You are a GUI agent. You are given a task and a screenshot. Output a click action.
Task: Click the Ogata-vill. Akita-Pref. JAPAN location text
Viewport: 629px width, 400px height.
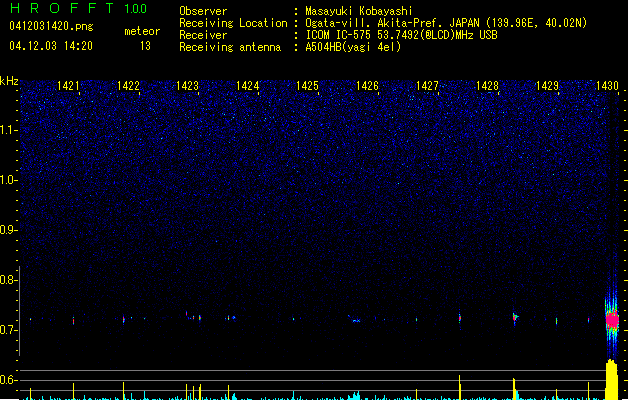tap(446, 23)
